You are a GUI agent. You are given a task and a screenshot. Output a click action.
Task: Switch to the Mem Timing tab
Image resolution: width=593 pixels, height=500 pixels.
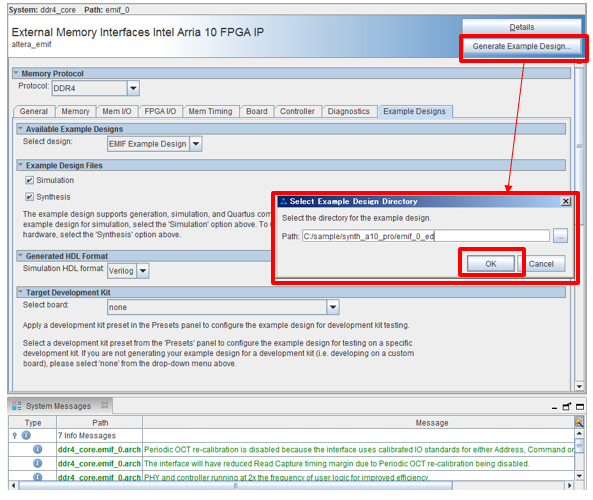[211, 111]
